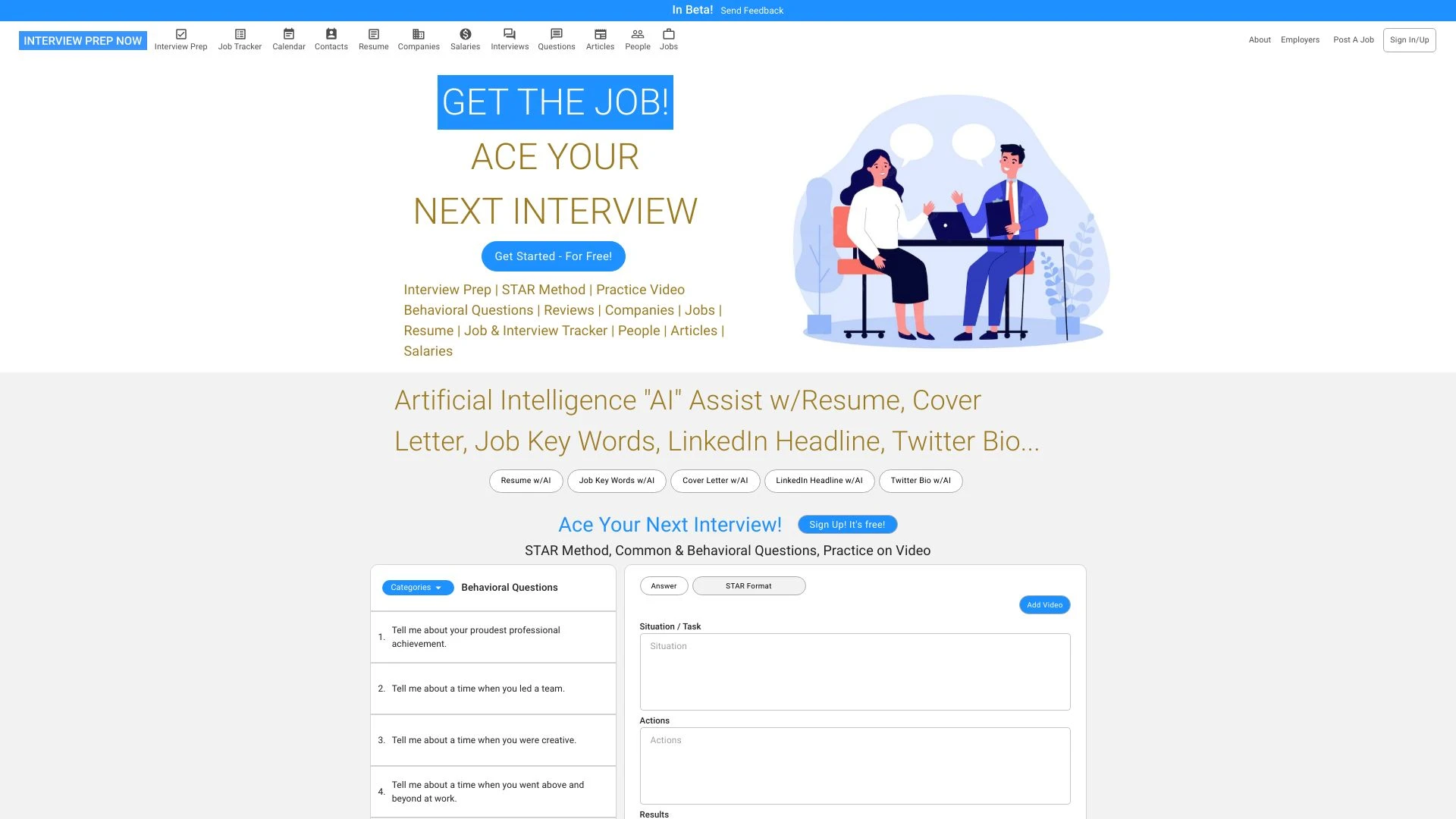Click Twitter Bio w/AI button
The height and width of the screenshot is (819, 1456).
(x=921, y=480)
